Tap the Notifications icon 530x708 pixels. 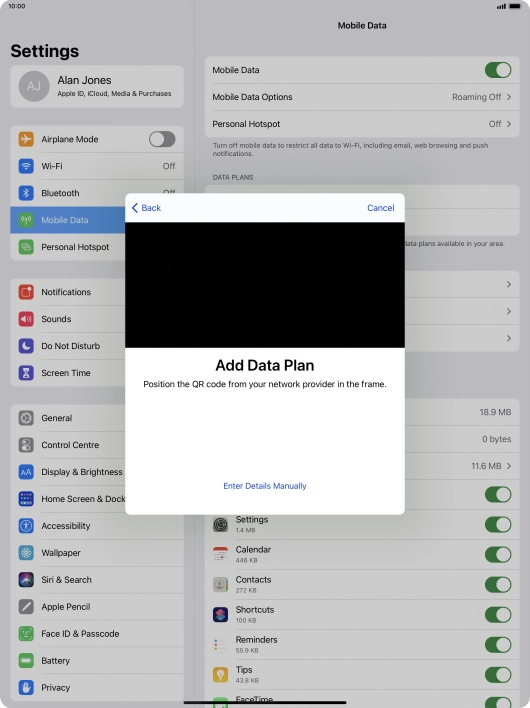26,292
